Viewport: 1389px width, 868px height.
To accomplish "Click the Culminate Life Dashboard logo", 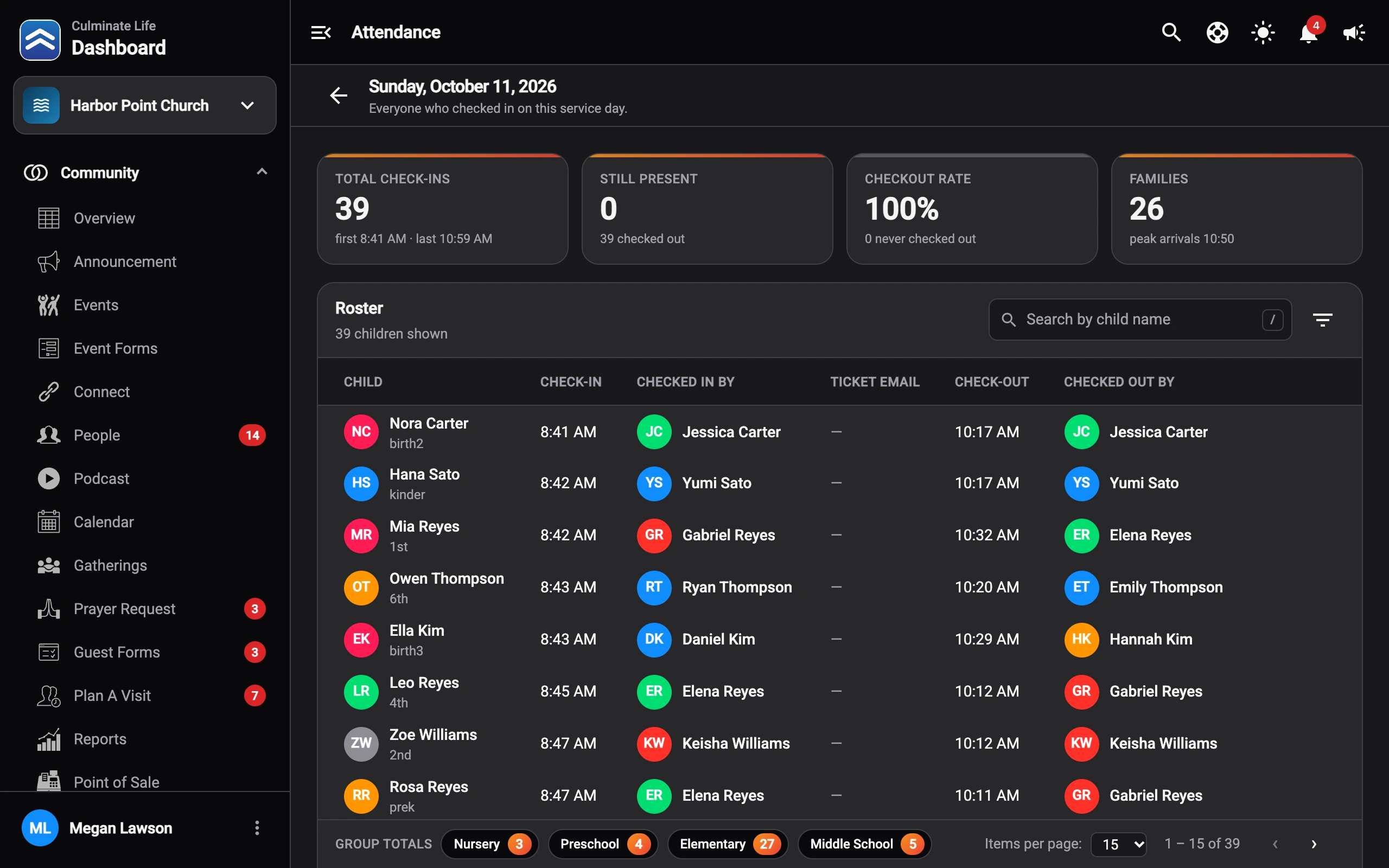I will pos(40,40).
